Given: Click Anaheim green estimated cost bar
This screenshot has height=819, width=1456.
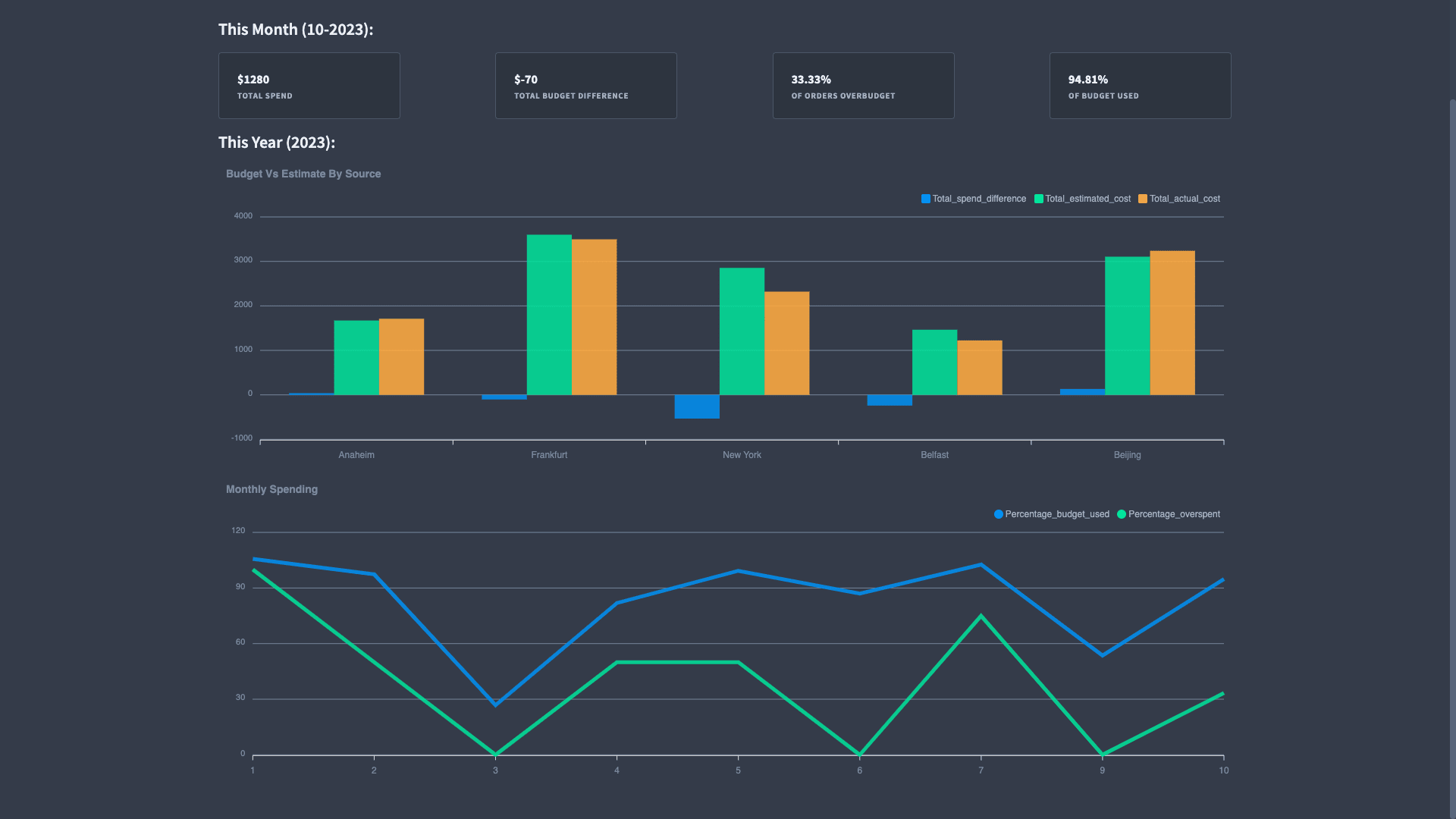Looking at the screenshot, I should tap(356, 357).
